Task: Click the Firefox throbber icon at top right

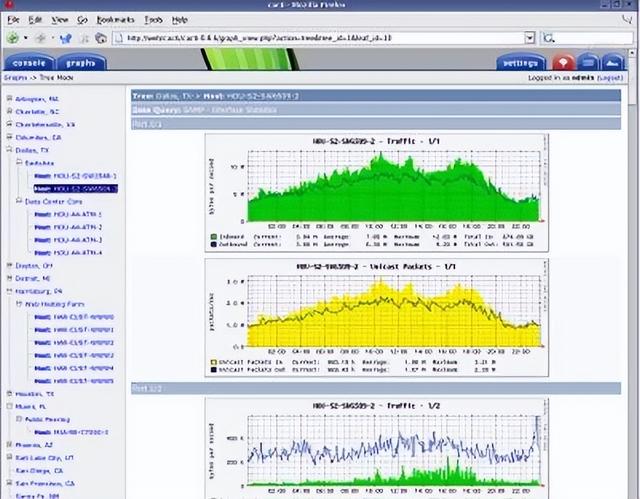Action: [x=627, y=20]
